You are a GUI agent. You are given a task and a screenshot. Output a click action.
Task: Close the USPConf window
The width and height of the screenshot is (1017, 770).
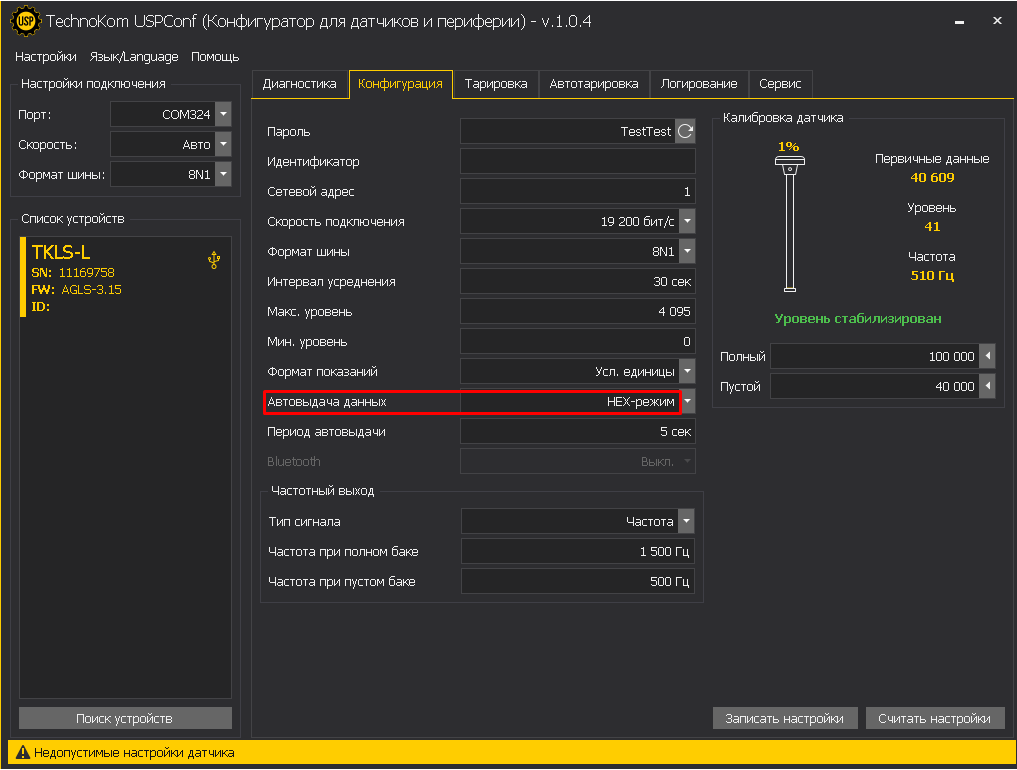point(998,21)
